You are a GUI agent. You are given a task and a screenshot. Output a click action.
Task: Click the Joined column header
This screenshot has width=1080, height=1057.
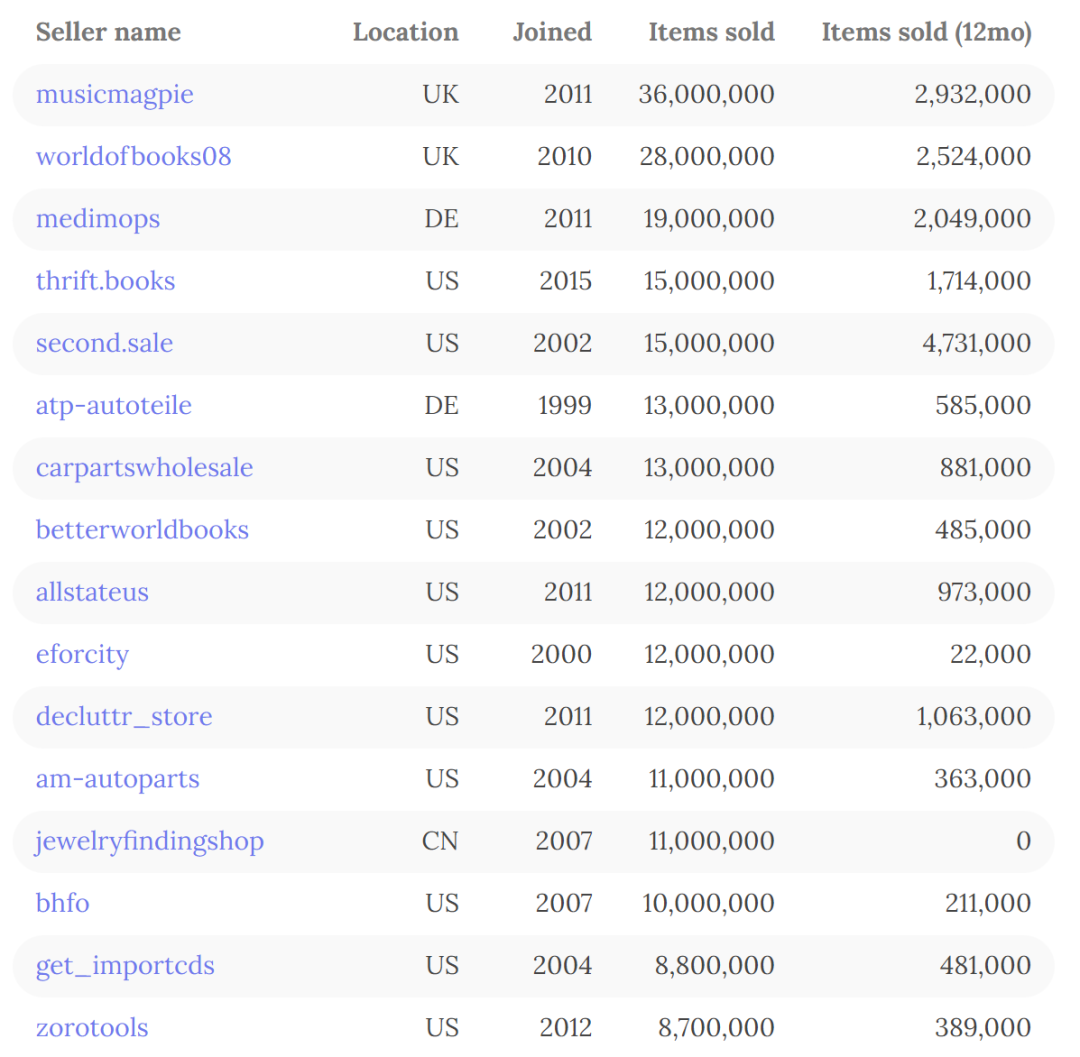click(552, 32)
